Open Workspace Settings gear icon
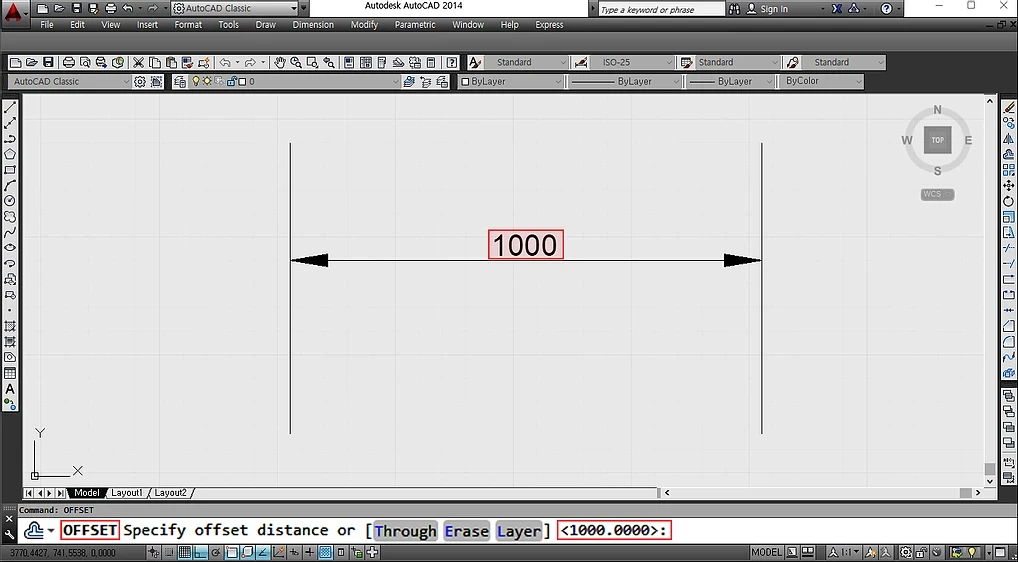This screenshot has width=1018, height=562. pos(140,82)
